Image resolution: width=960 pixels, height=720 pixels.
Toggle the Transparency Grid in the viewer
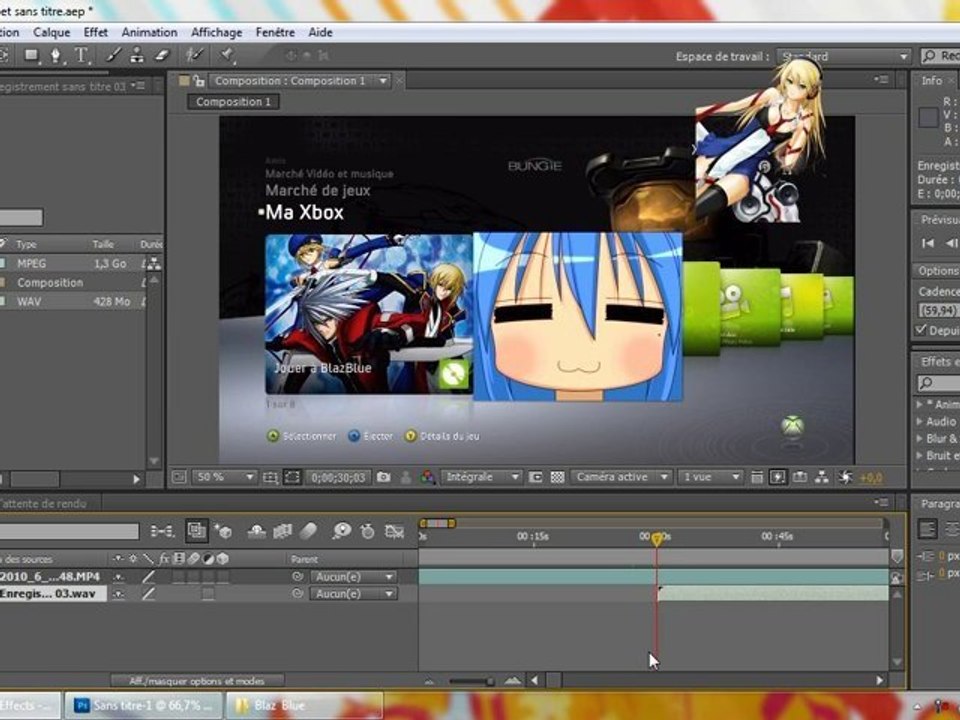[557, 477]
